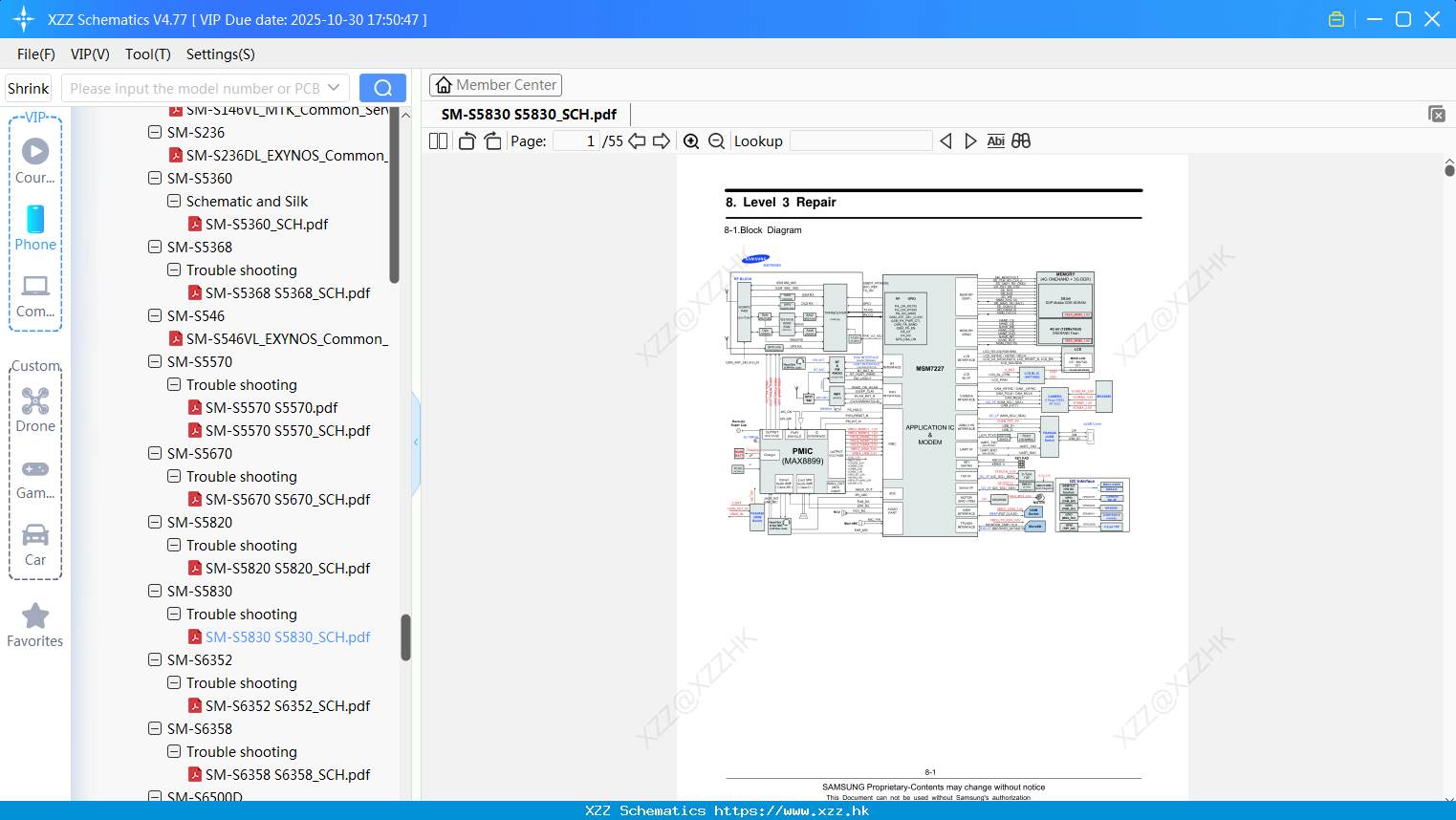Image resolution: width=1456 pixels, height=820 pixels.
Task: Click the Shrink button
Action: click(29, 88)
